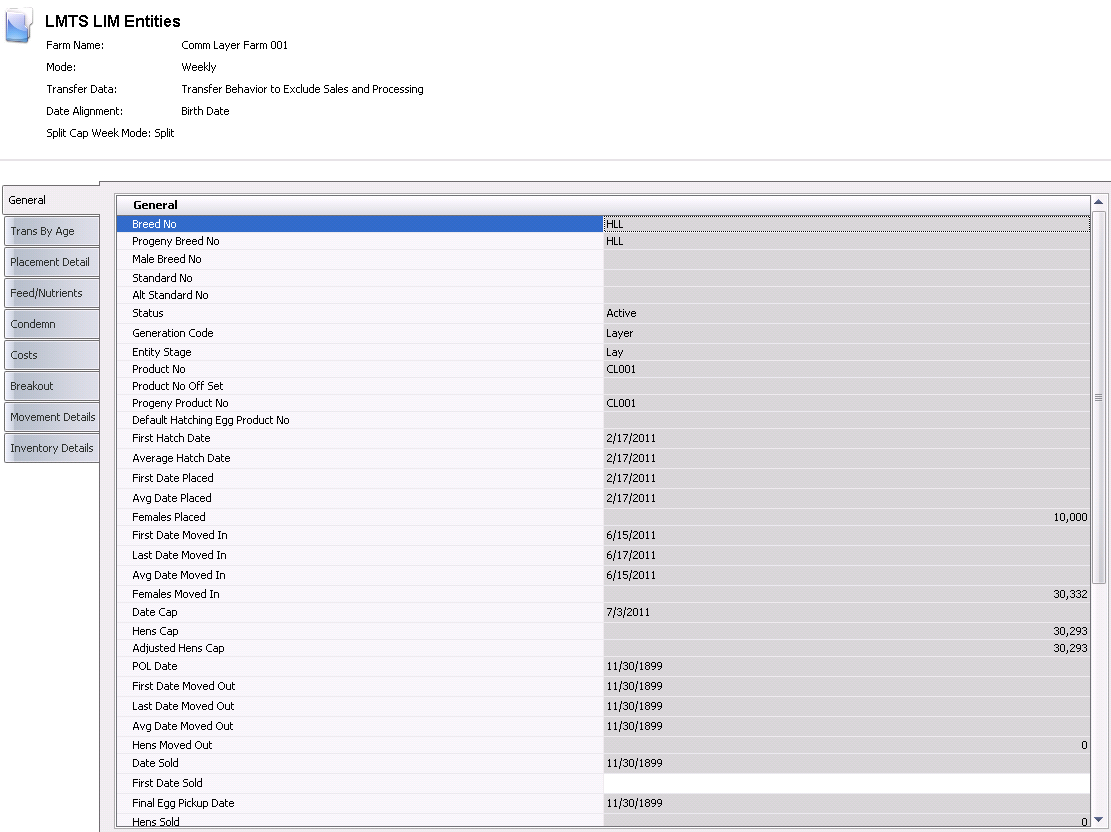Image resolution: width=1111 pixels, height=832 pixels.
Task: Open the Placement Detail tab
Action: (51, 262)
